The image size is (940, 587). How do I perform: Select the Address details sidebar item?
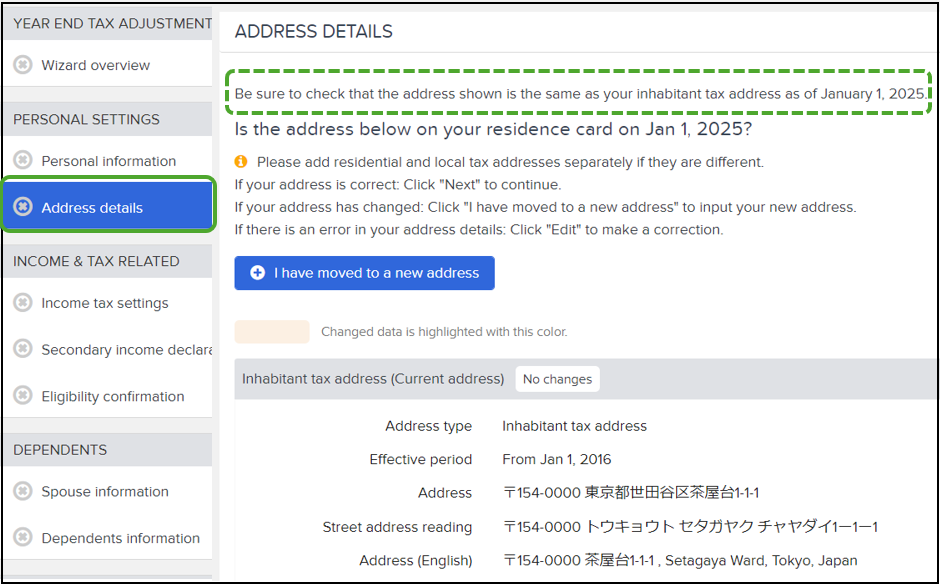tap(108, 204)
